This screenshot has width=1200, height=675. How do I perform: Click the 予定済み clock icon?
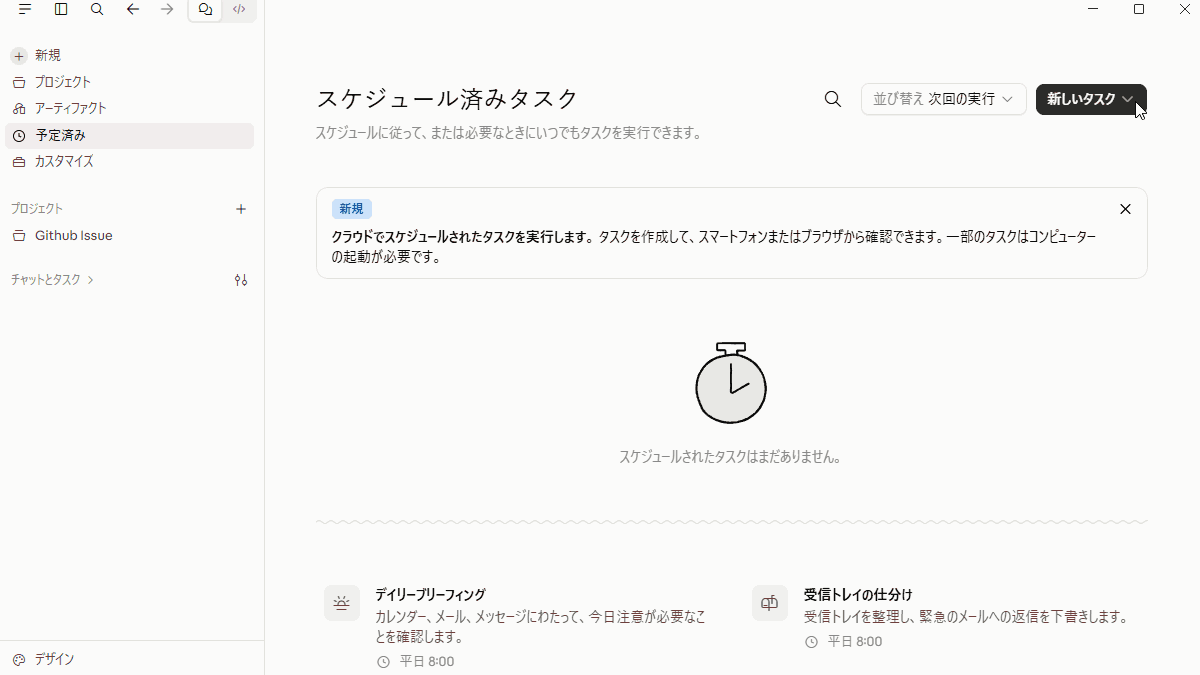tap(19, 135)
